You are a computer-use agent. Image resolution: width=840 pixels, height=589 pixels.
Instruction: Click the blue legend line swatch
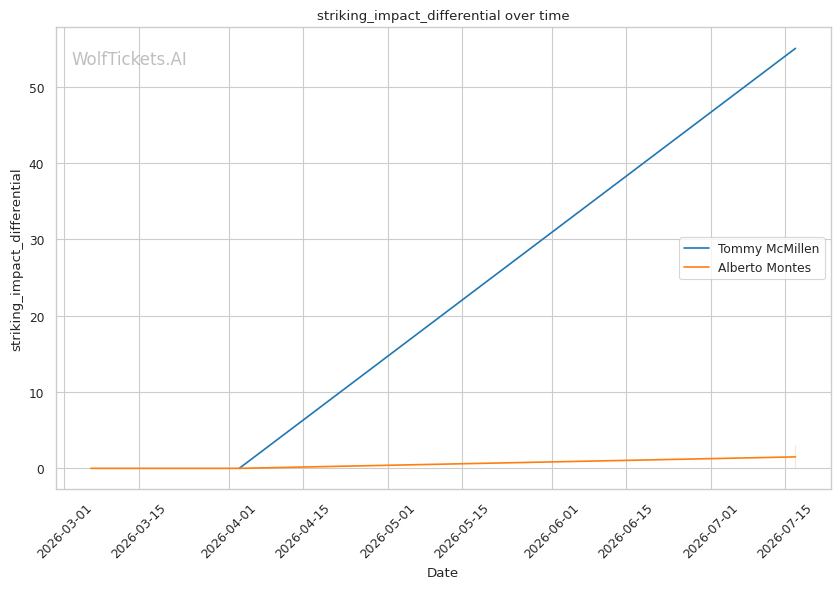tap(696, 249)
